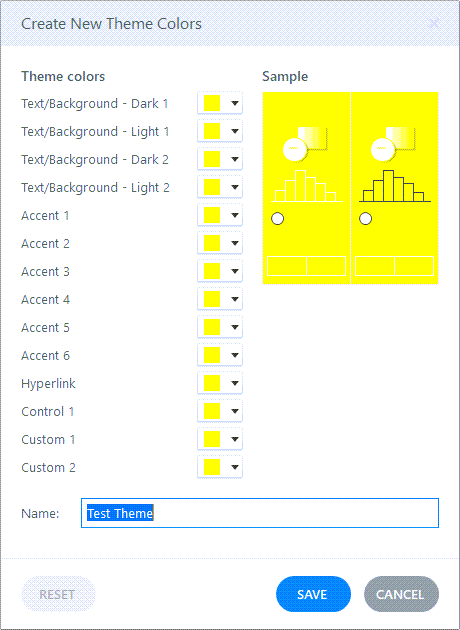Open the Text/Background - Dark 2 color dropdown
This screenshot has width=460, height=630.
point(220,160)
